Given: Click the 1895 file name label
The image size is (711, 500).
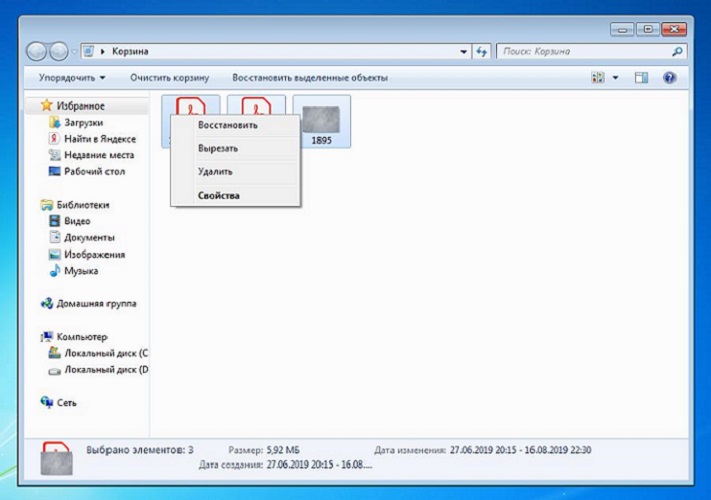Looking at the screenshot, I should [x=321, y=141].
